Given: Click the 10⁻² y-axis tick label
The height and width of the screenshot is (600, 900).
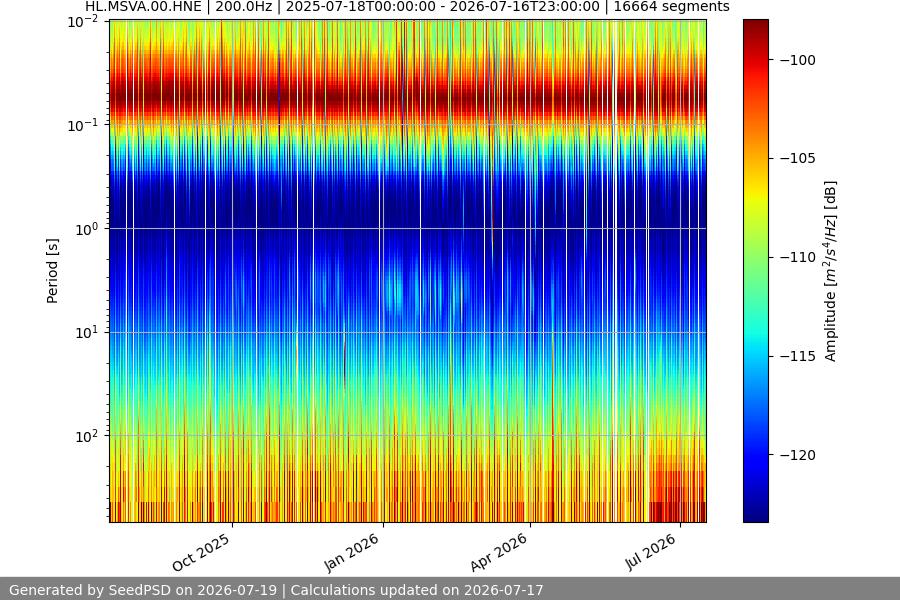Looking at the screenshot, I should 83,22.
